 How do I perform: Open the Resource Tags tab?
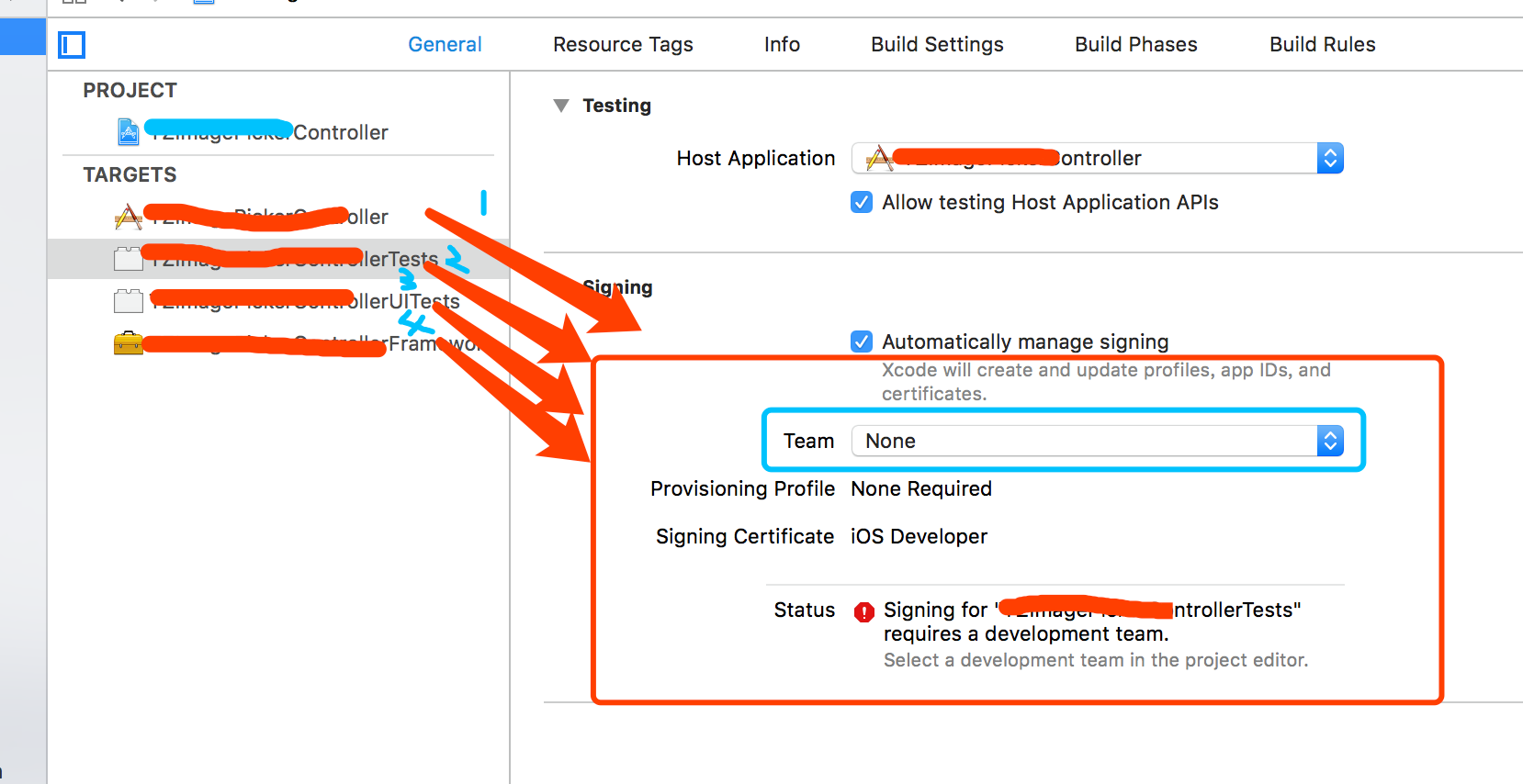(x=623, y=44)
